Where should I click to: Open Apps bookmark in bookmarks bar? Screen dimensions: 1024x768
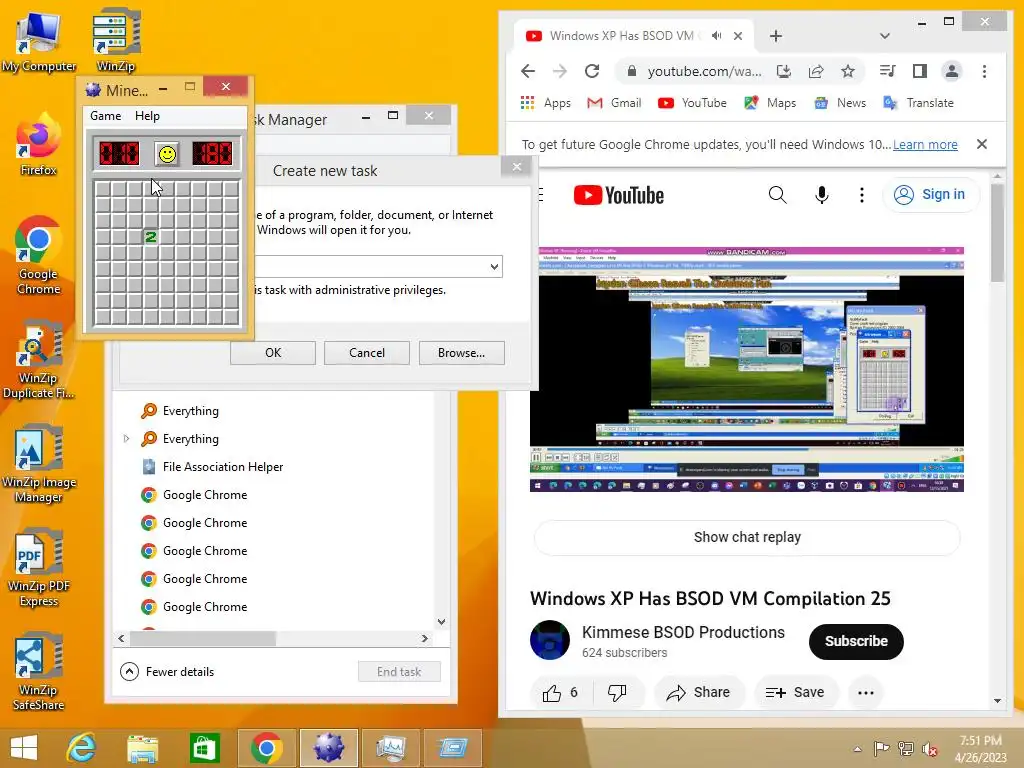click(545, 103)
